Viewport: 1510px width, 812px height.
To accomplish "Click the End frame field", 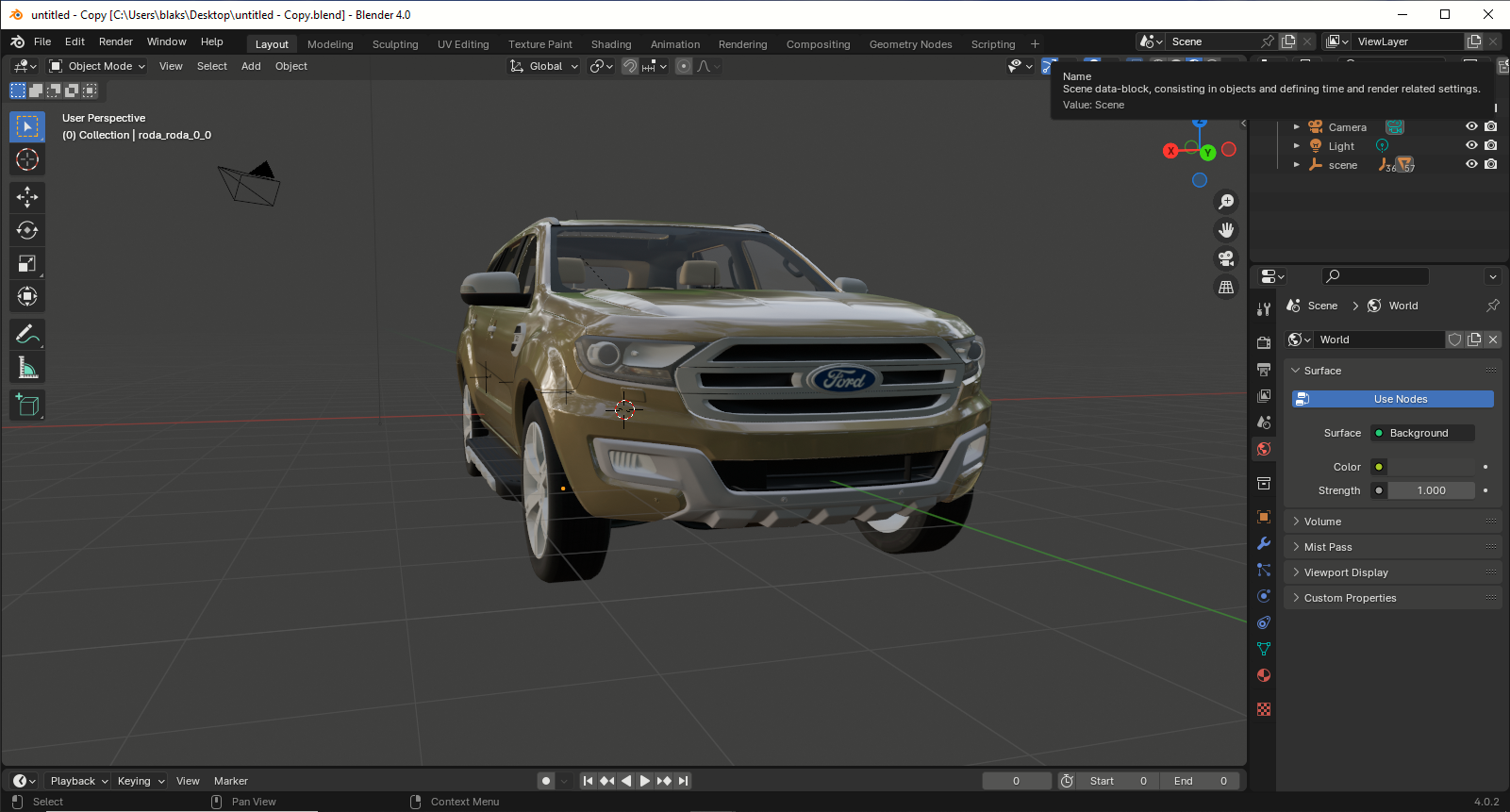I will pyautogui.click(x=1199, y=781).
